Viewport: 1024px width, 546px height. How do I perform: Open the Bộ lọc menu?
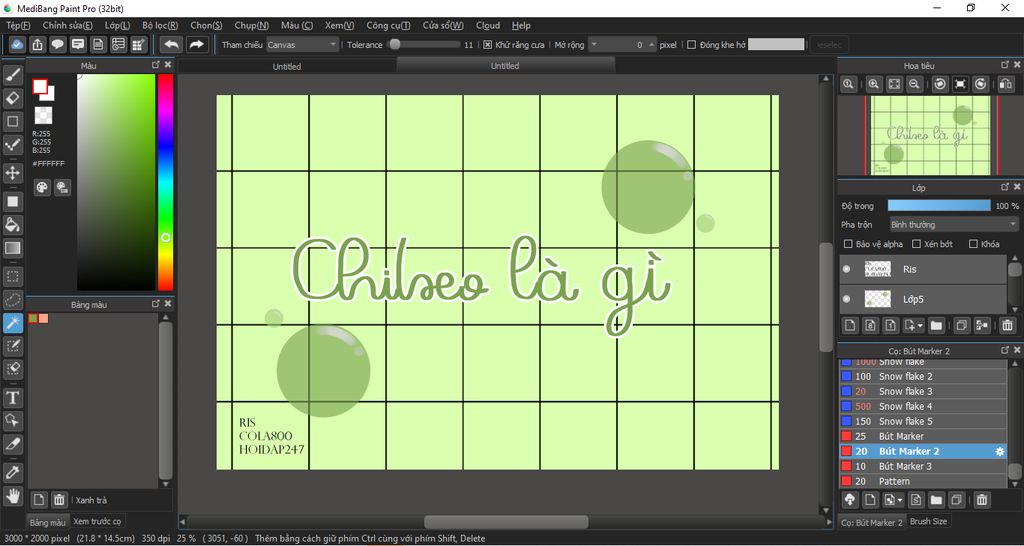point(160,25)
